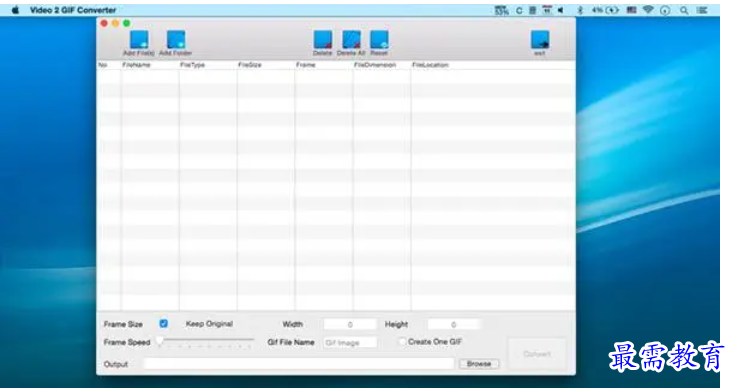
Task: Open the Wi-Fi menu bar icon
Action: click(648, 10)
